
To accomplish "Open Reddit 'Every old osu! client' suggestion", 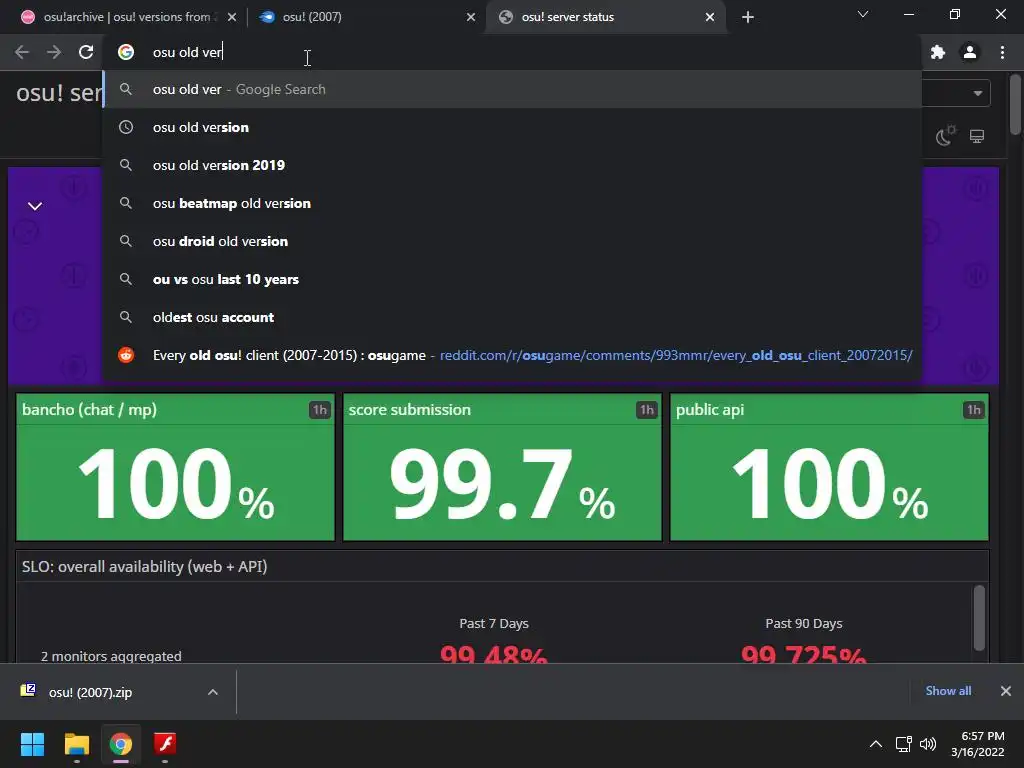I will pos(513,355).
